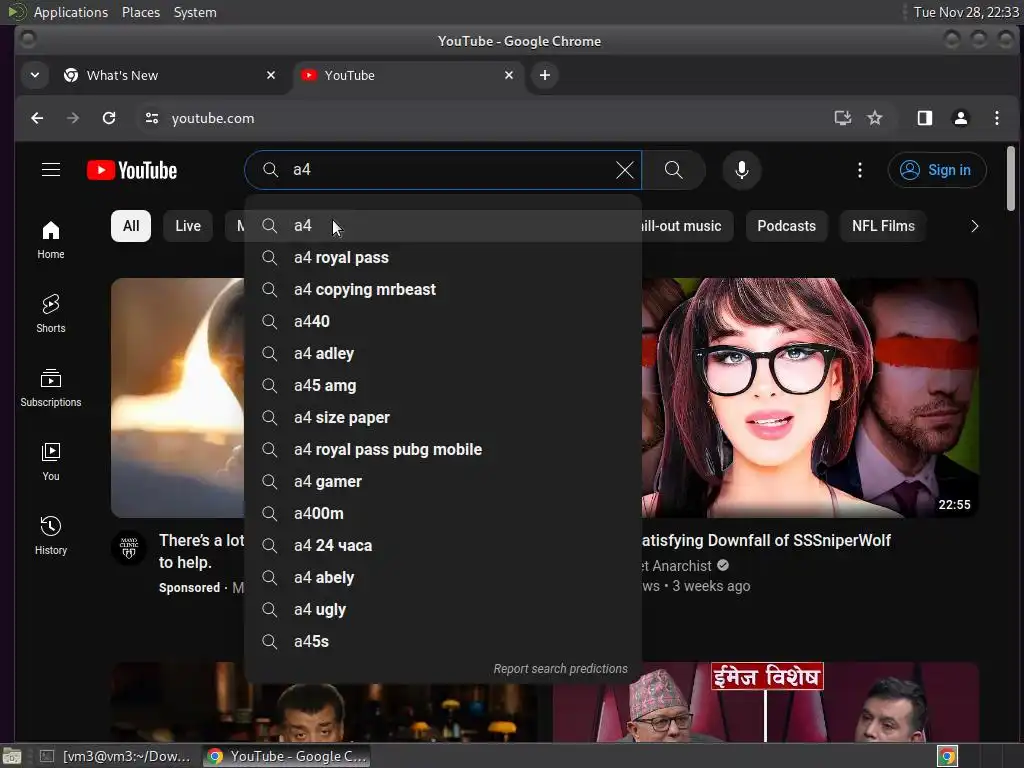Choose suggestion 'a4 royal pass pubg mobile'
1024x768 pixels.
(443, 450)
